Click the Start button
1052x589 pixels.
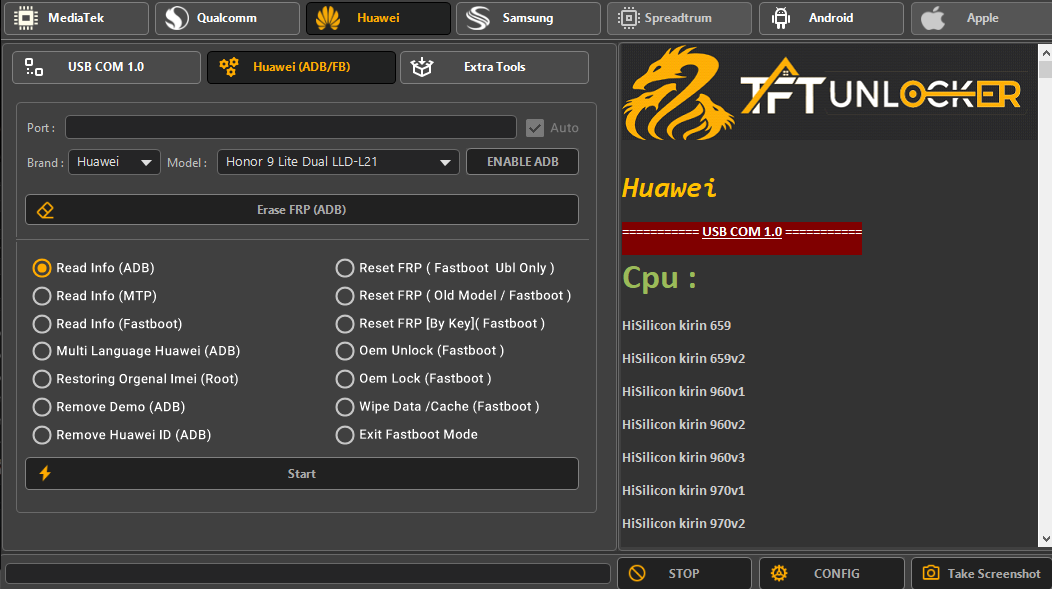[302, 474]
